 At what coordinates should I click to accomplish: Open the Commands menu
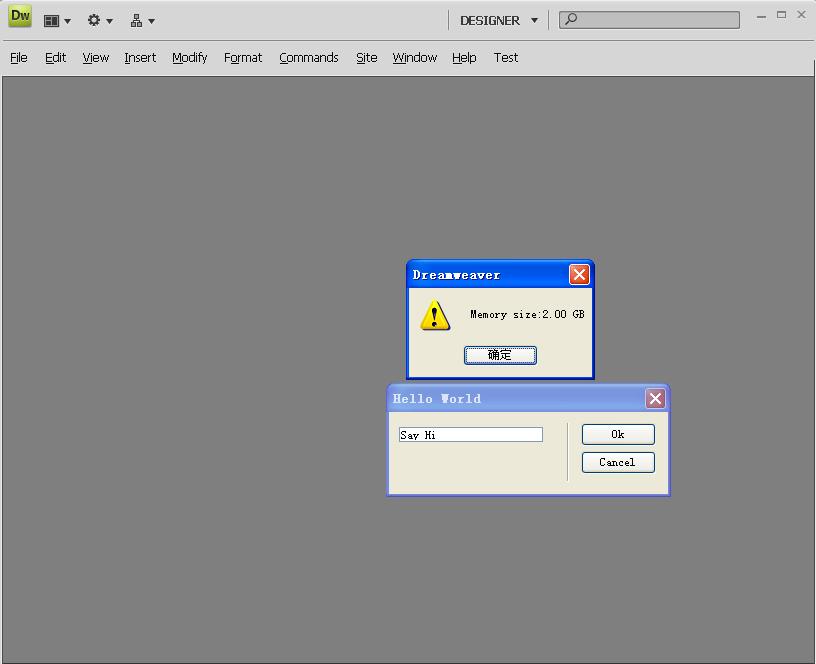point(309,58)
